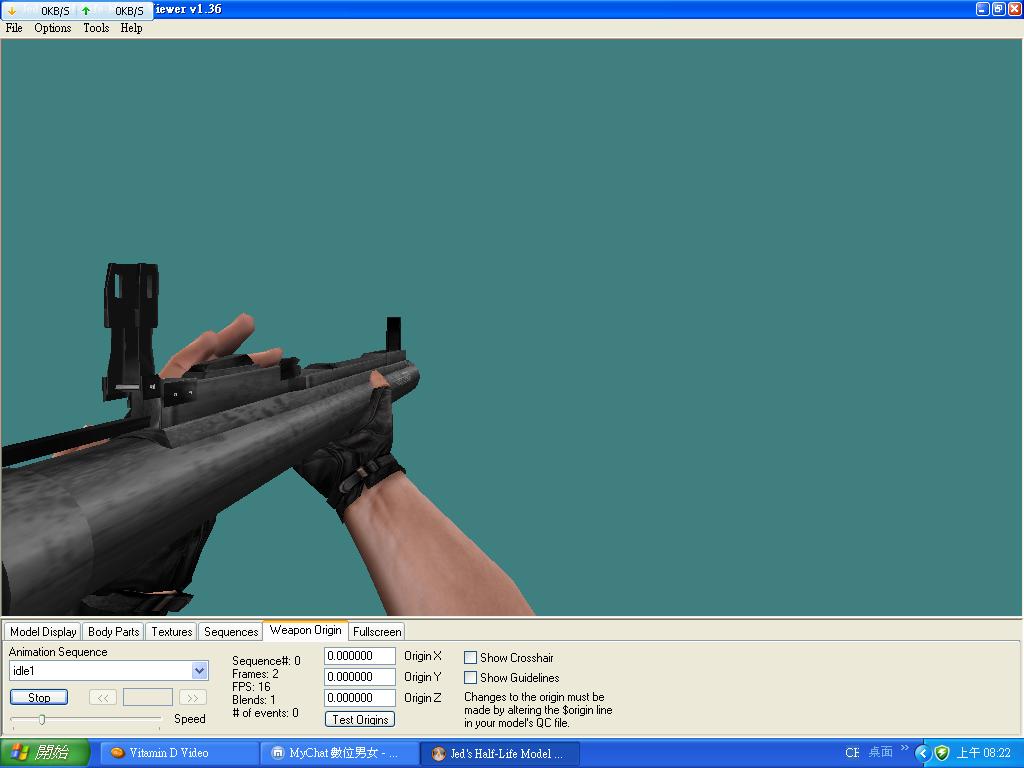The image size is (1024, 768).
Task: Enable the Show Crosshair checkbox
Action: 470,658
